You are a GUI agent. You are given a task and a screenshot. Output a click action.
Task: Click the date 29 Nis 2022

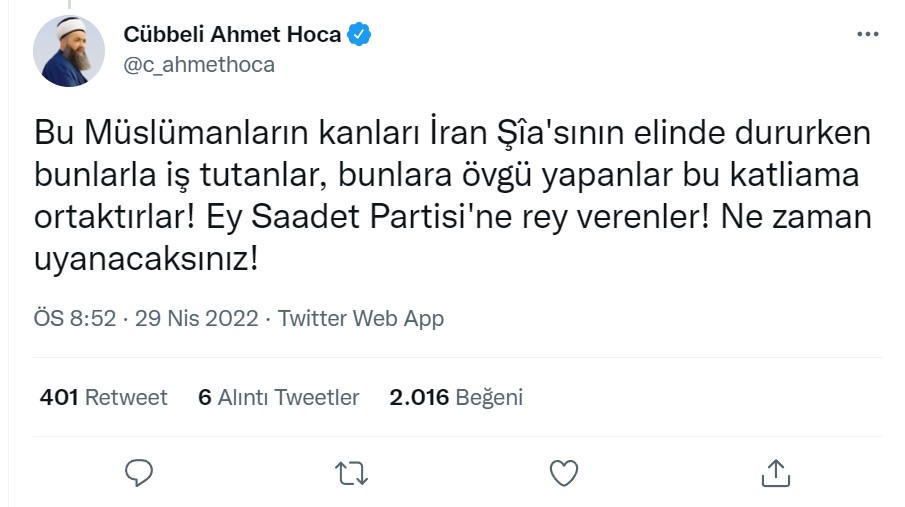(x=197, y=319)
